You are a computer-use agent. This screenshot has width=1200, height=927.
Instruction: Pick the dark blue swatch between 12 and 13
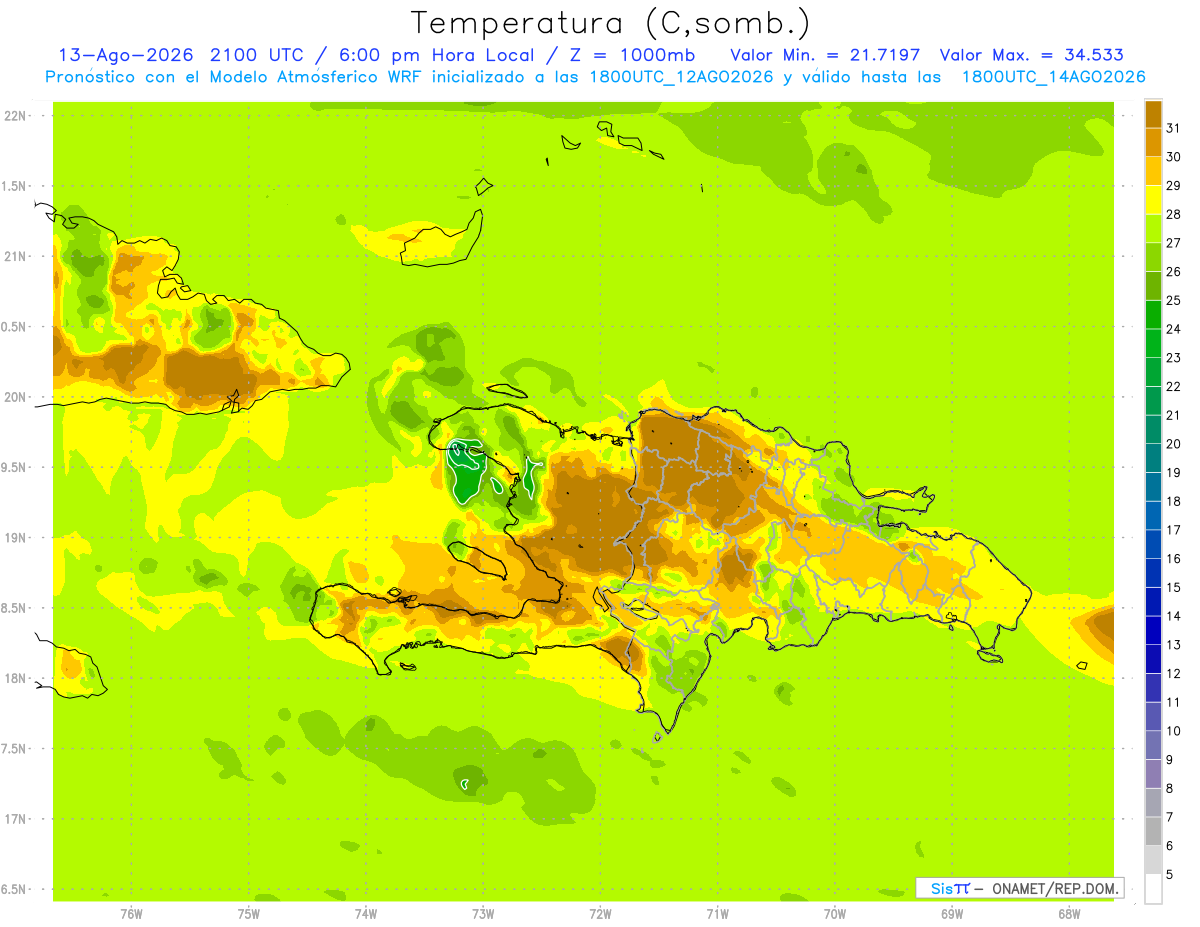pyautogui.click(x=1153, y=660)
